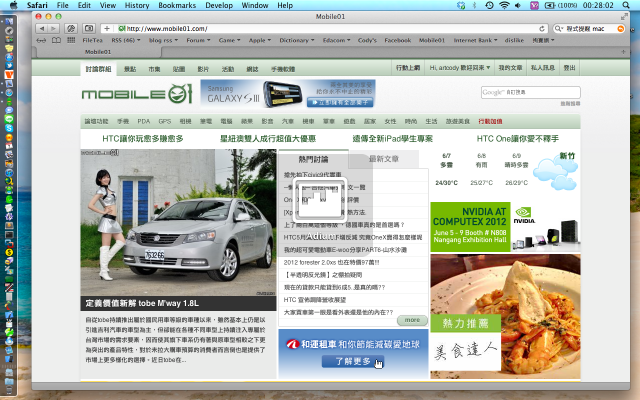The height and width of the screenshot is (400, 640).
Task: Enter full screen with the arrows icon
Action: (624, 17)
